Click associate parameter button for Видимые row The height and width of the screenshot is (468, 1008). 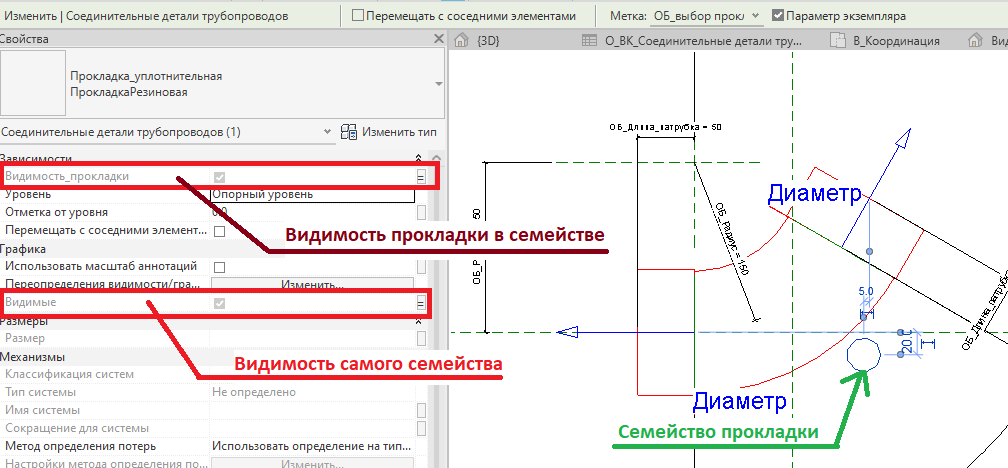click(421, 303)
